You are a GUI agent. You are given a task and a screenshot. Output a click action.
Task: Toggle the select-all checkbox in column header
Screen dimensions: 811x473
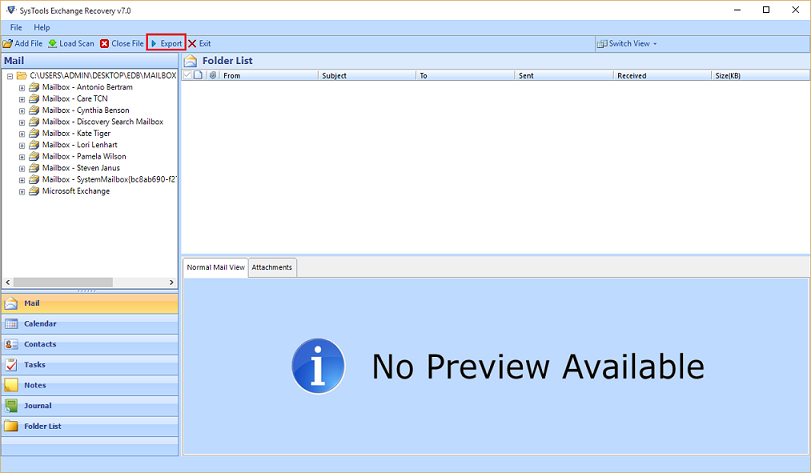click(x=187, y=75)
